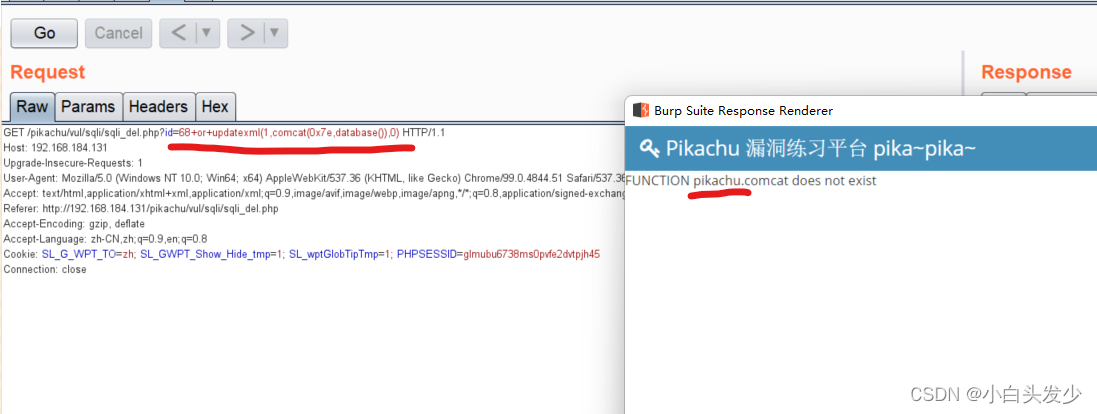
Task: Switch to the Params tab
Action: click(88, 107)
